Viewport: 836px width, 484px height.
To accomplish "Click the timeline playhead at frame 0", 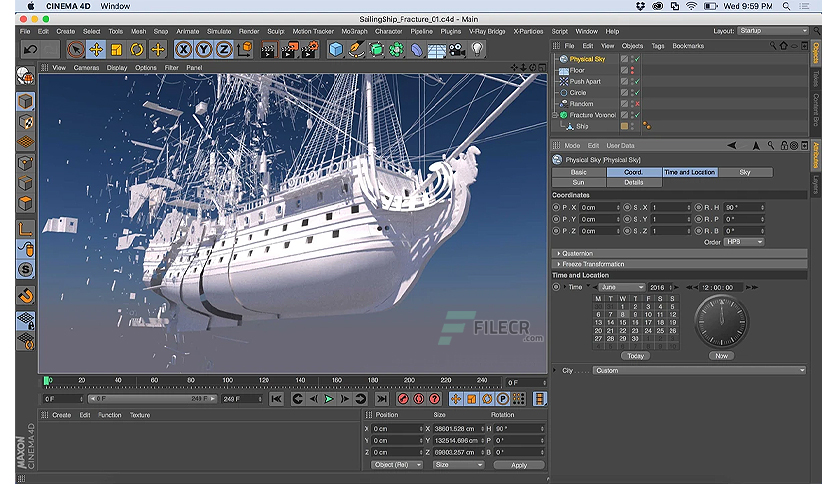I will [47, 381].
